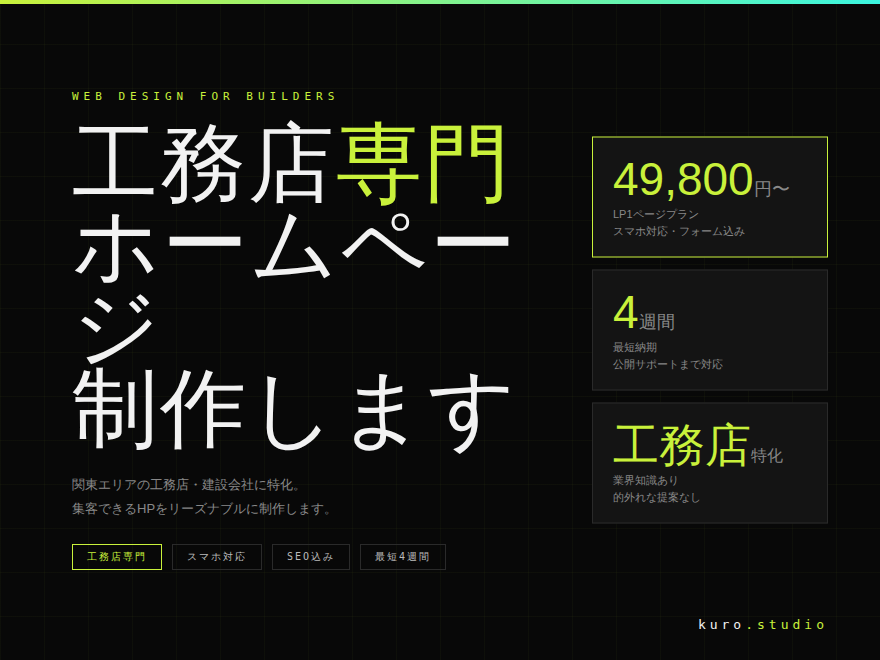
Task: Click the 的外れな提案なし text
Action: pyautogui.click(x=657, y=497)
